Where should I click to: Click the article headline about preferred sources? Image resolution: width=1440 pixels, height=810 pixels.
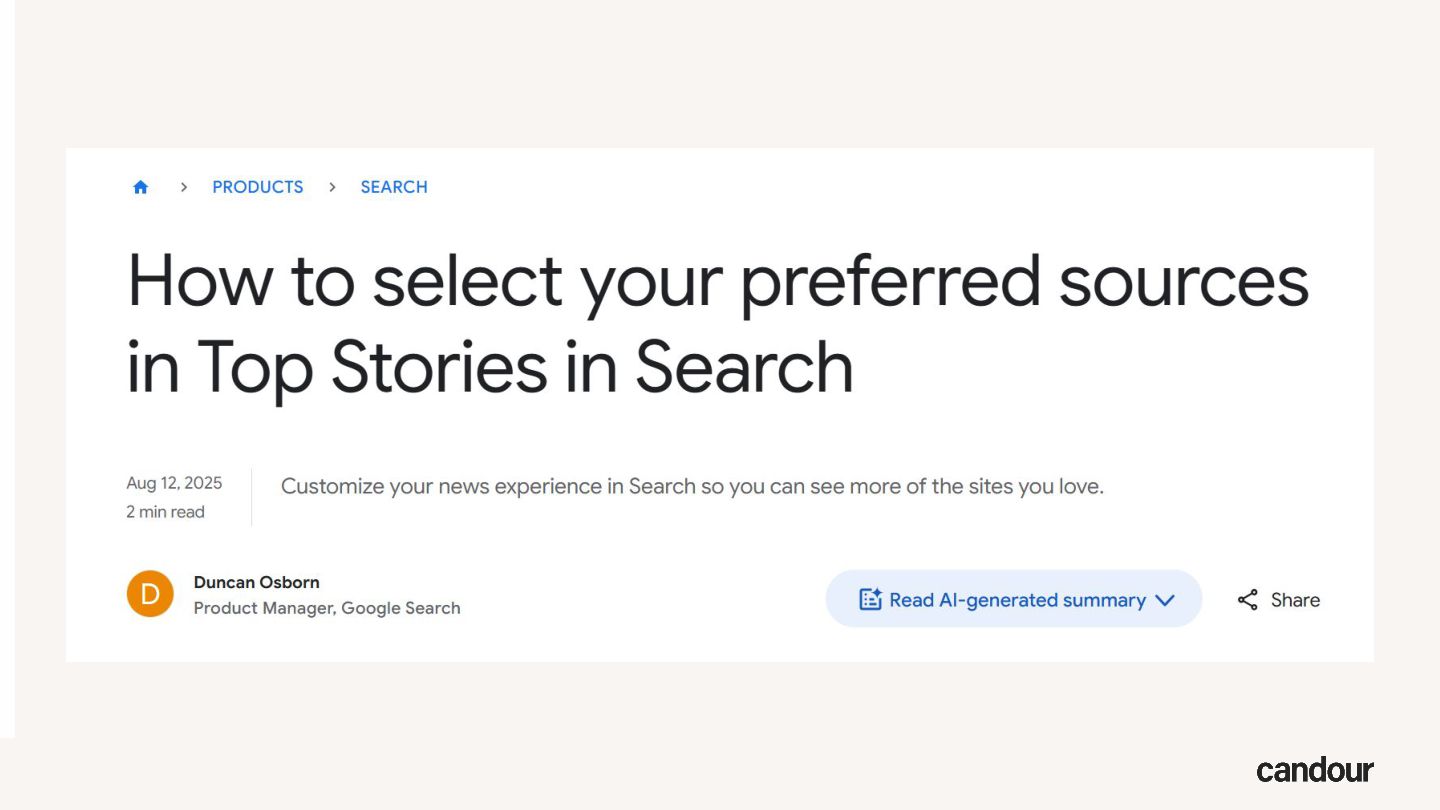coord(717,323)
